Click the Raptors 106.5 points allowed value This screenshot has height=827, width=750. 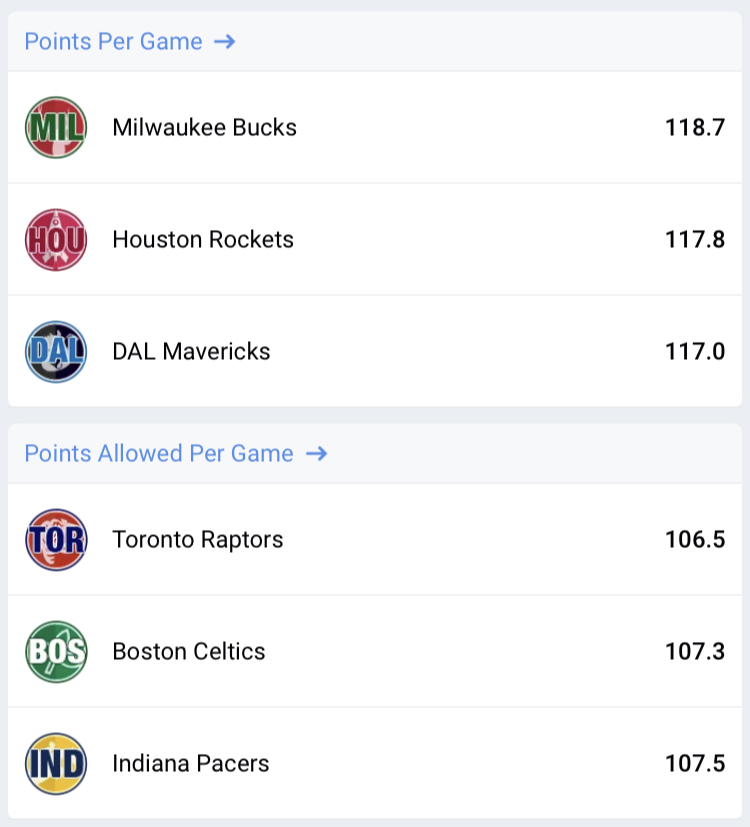point(694,540)
